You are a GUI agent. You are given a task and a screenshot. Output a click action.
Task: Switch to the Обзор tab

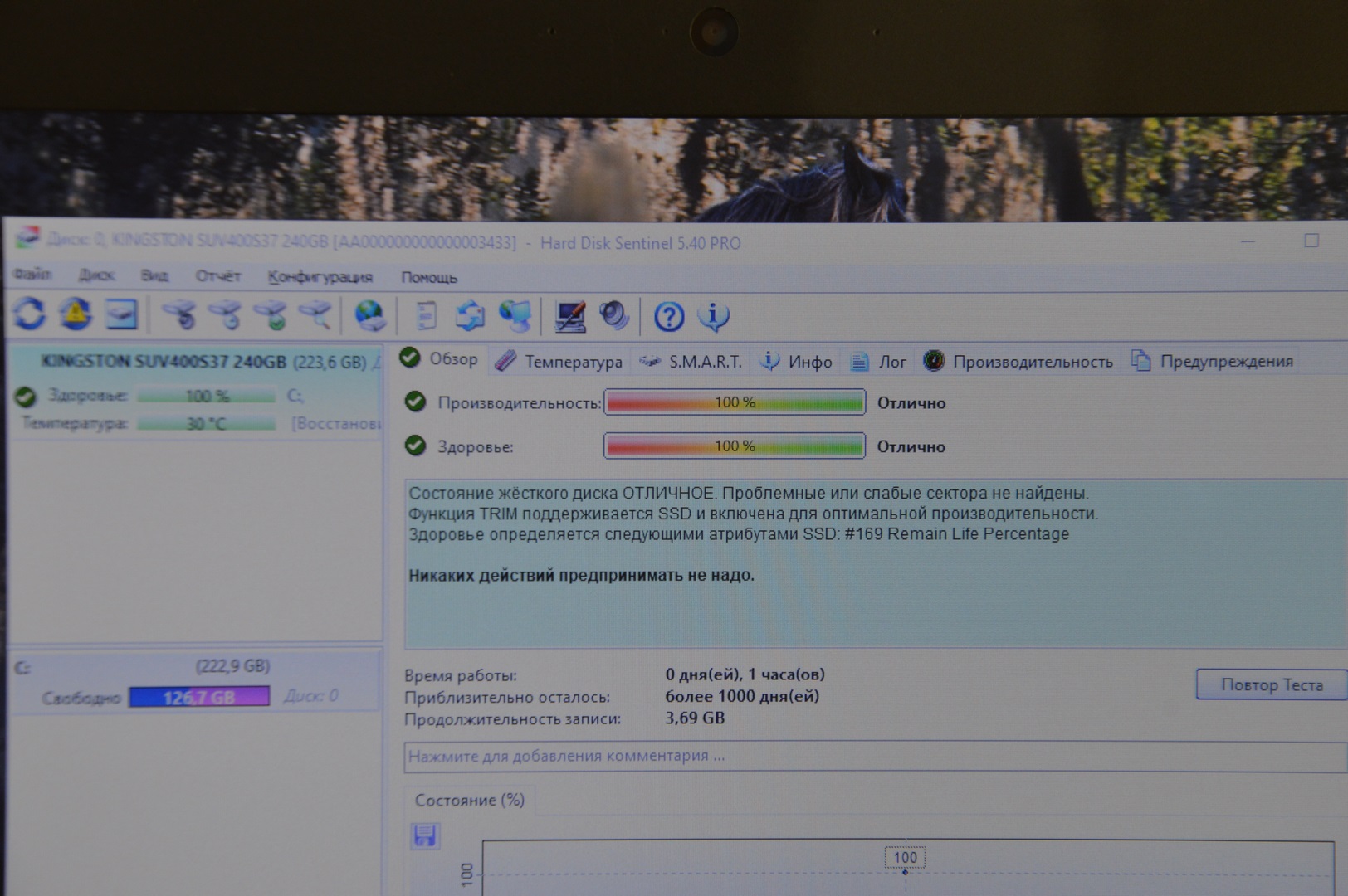[440, 359]
